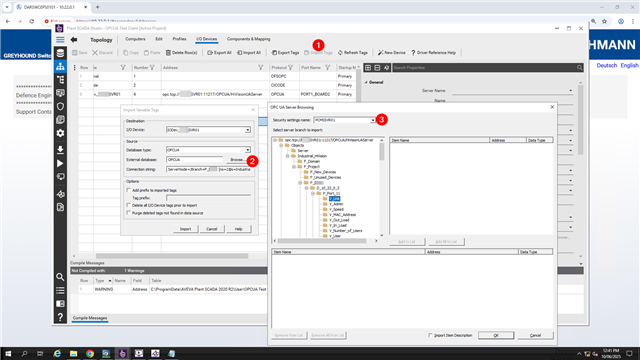Click the back arrow next to Topology
Viewport: 640px width, 360px height.
pos(74,40)
